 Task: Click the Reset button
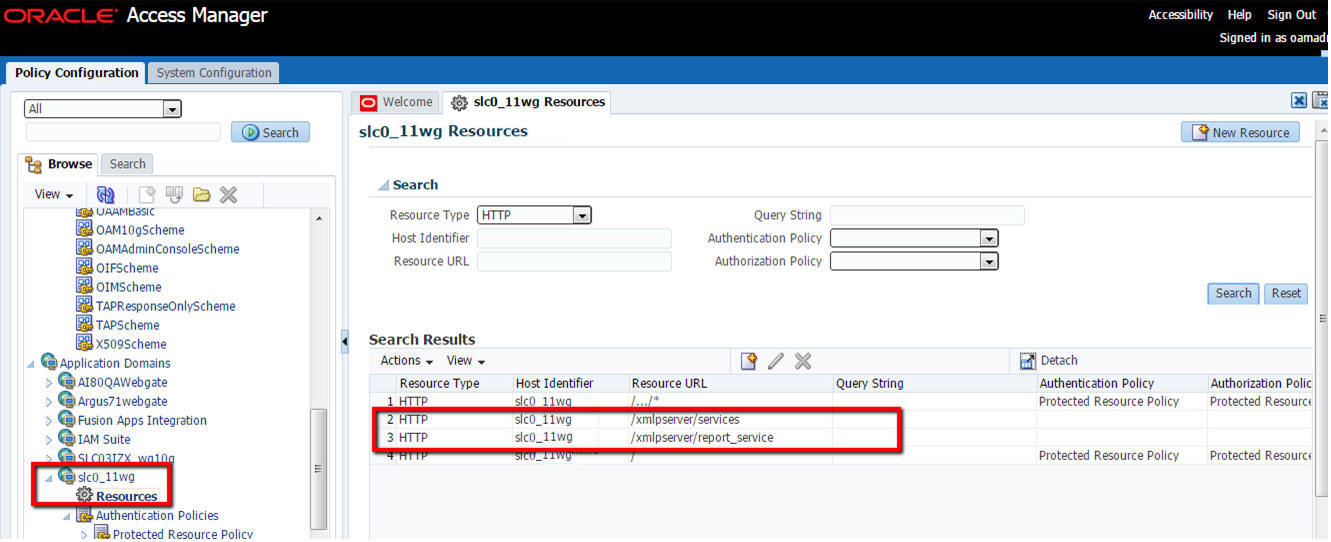[x=1286, y=293]
